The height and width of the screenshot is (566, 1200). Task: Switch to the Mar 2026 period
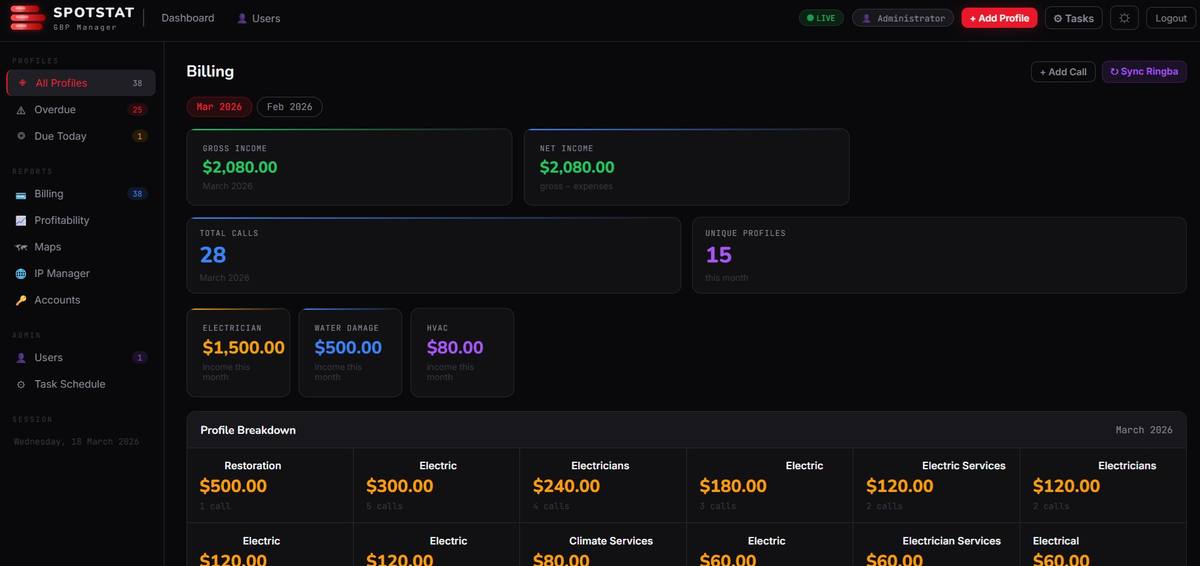(219, 107)
